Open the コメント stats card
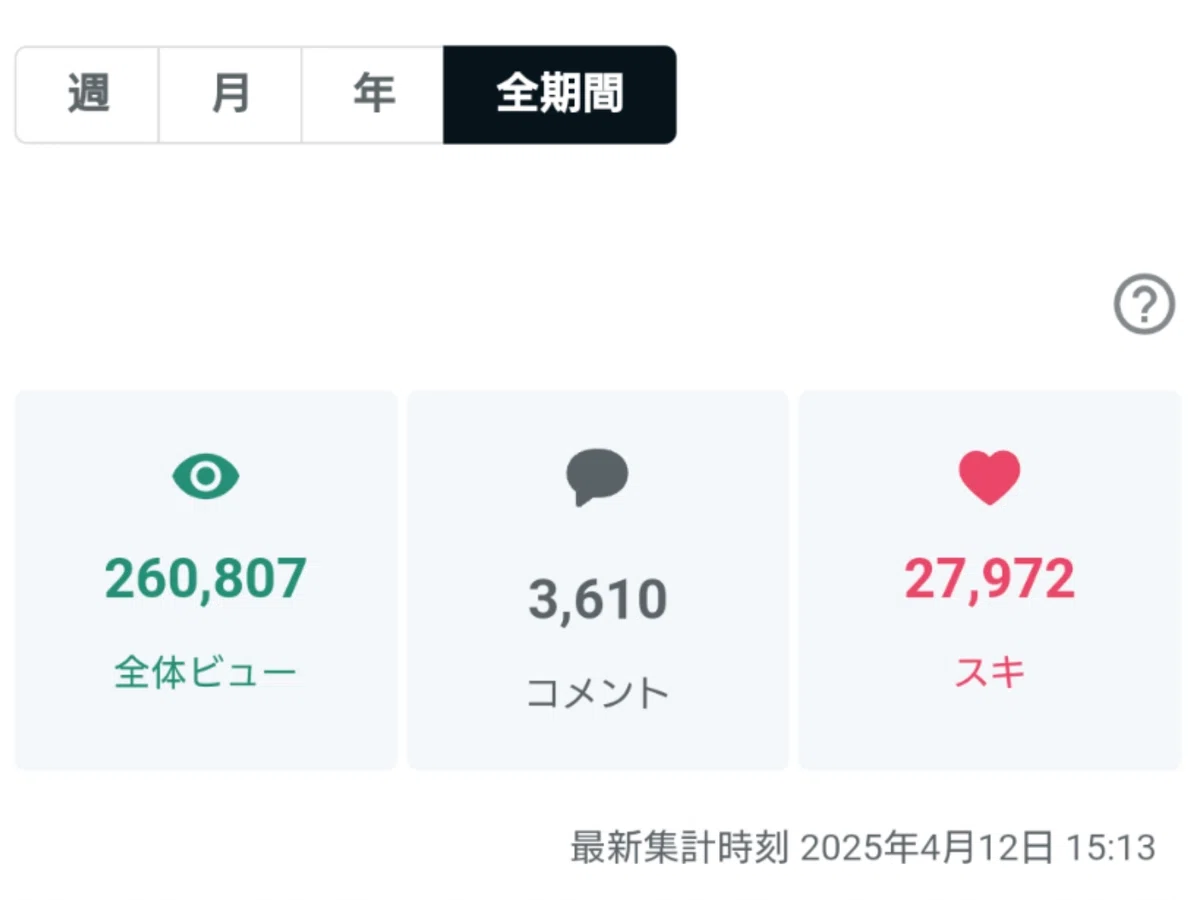Screen dimensions: 1200x900 click(598, 580)
